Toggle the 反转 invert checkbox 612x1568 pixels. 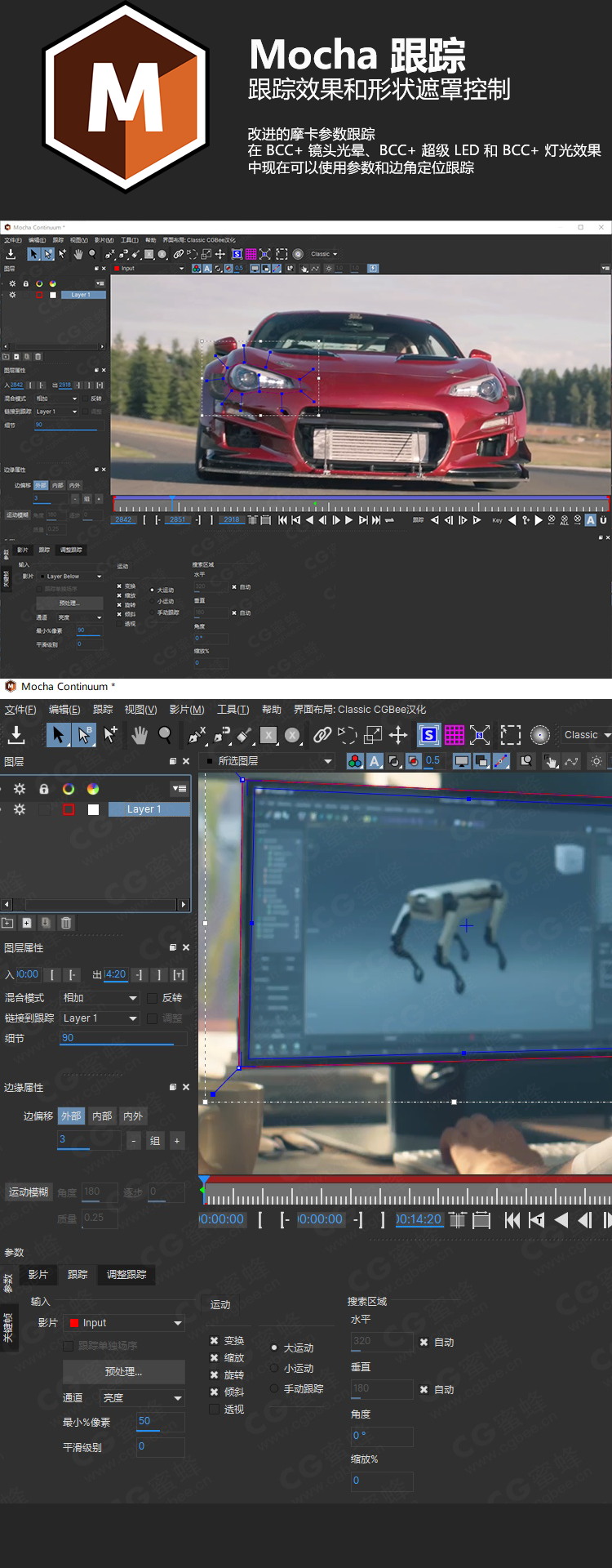pyautogui.click(x=152, y=998)
